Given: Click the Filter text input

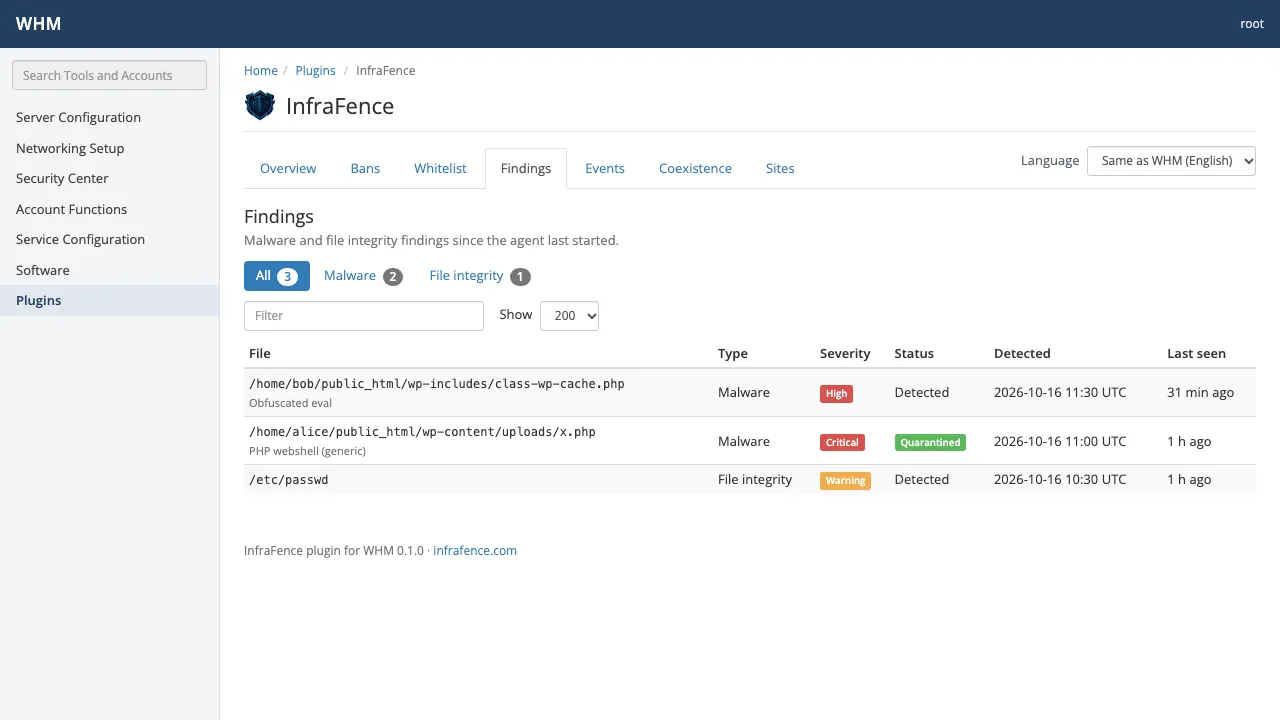Looking at the screenshot, I should [x=364, y=316].
